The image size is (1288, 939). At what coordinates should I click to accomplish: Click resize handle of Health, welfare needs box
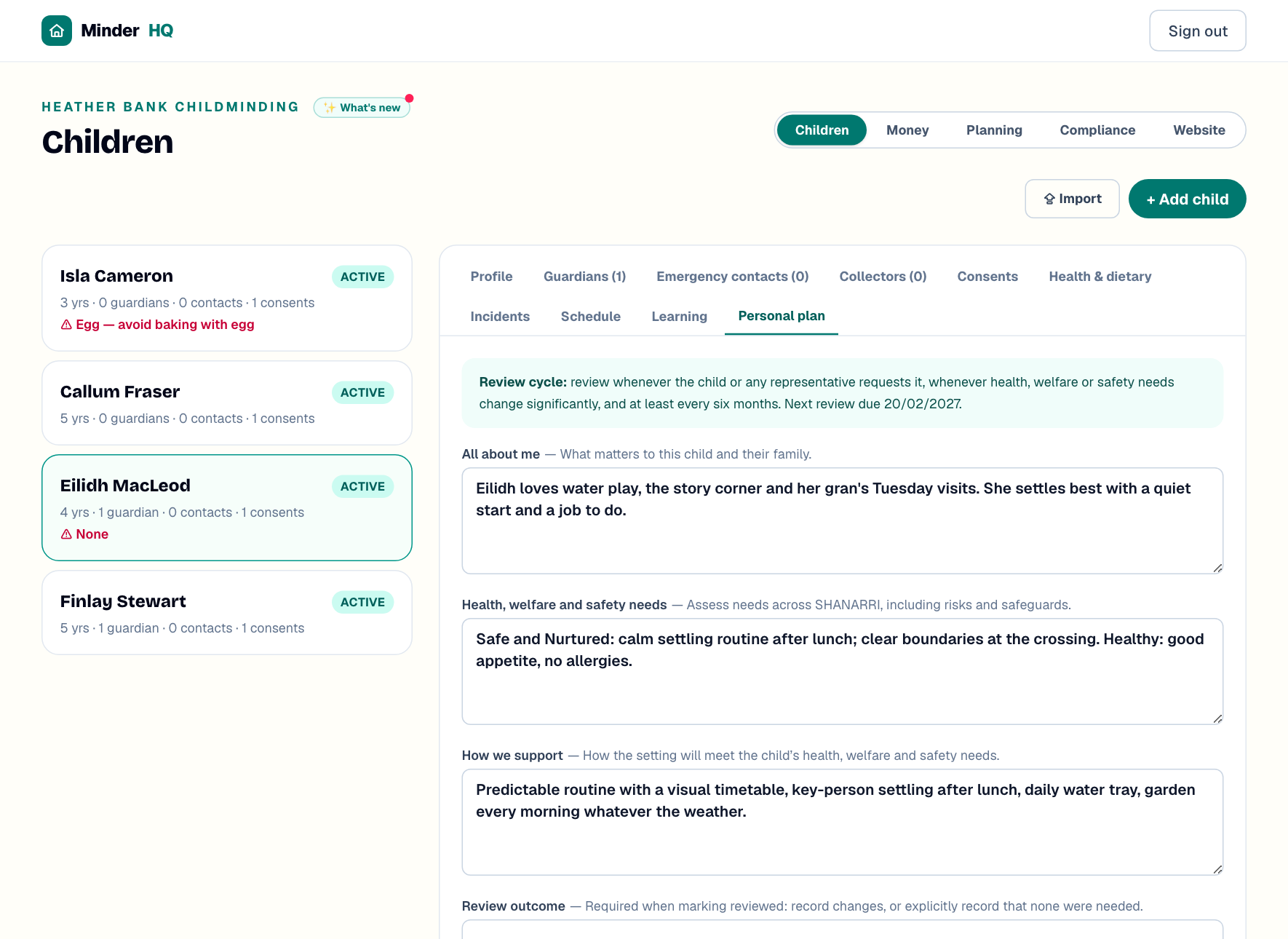tap(1217, 718)
